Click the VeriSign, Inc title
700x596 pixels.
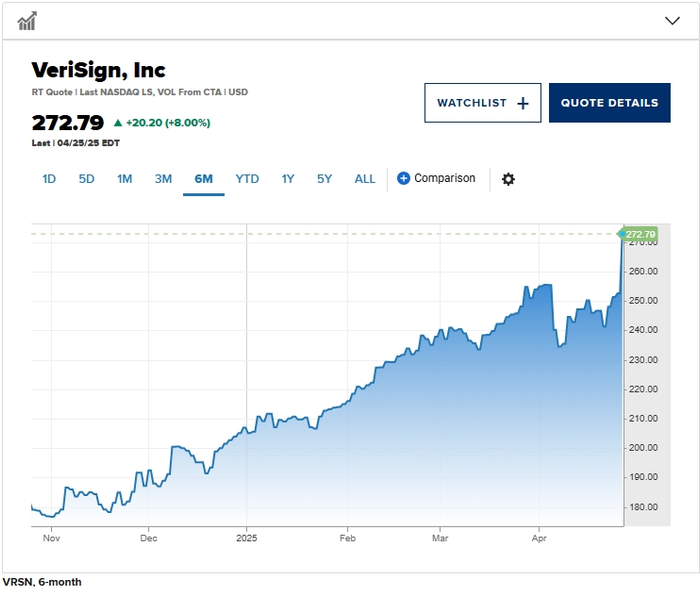coord(99,70)
